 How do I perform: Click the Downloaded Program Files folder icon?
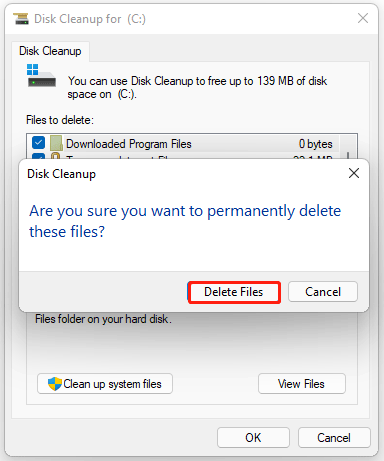pos(56,143)
